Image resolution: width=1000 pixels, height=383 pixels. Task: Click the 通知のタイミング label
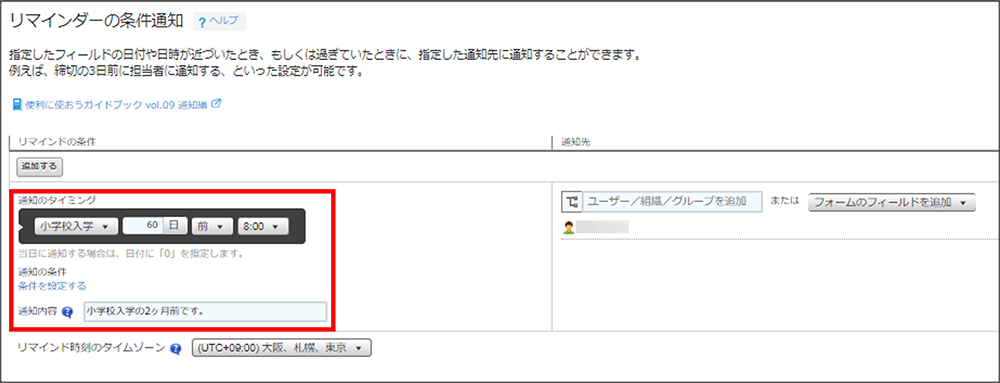tap(57, 200)
